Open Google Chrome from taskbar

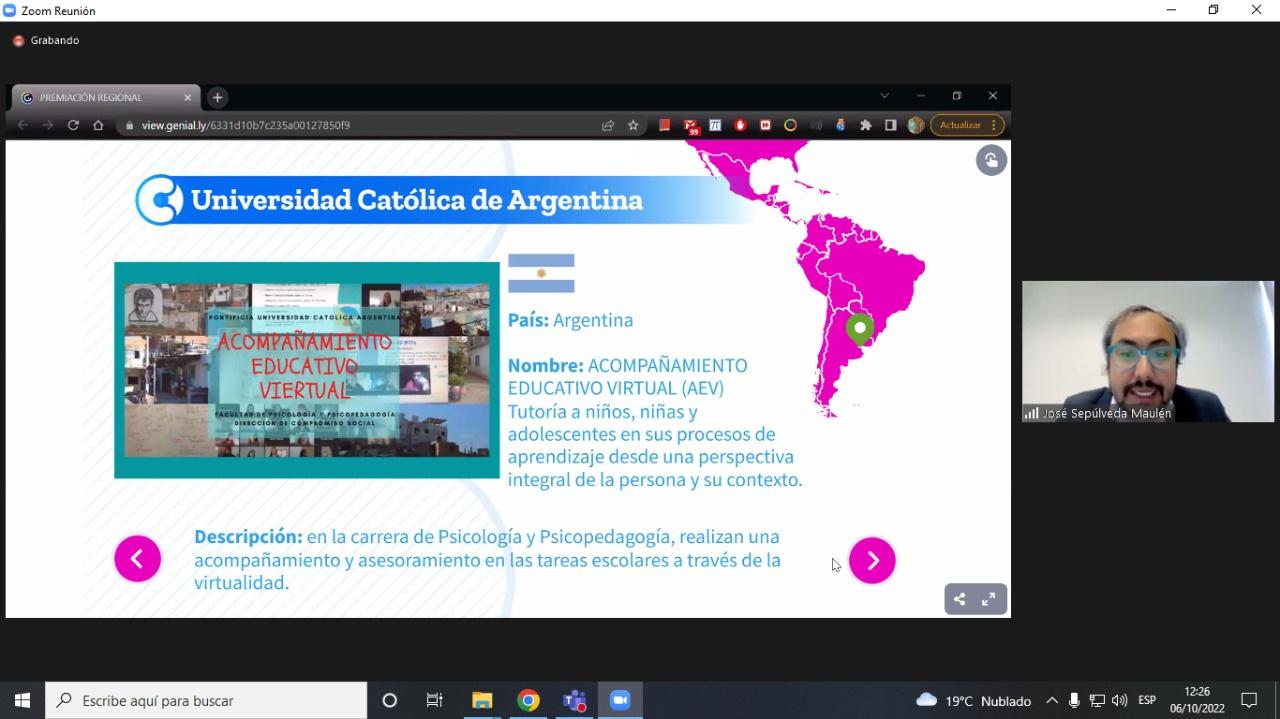coord(528,700)
